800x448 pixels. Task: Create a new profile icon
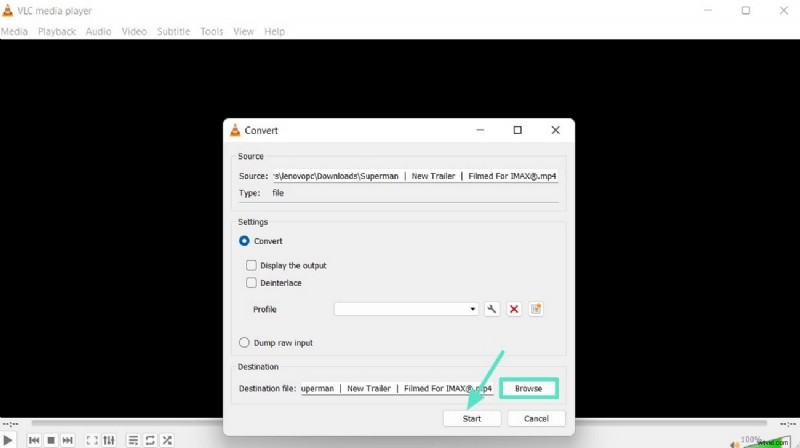tap(536, 309)
